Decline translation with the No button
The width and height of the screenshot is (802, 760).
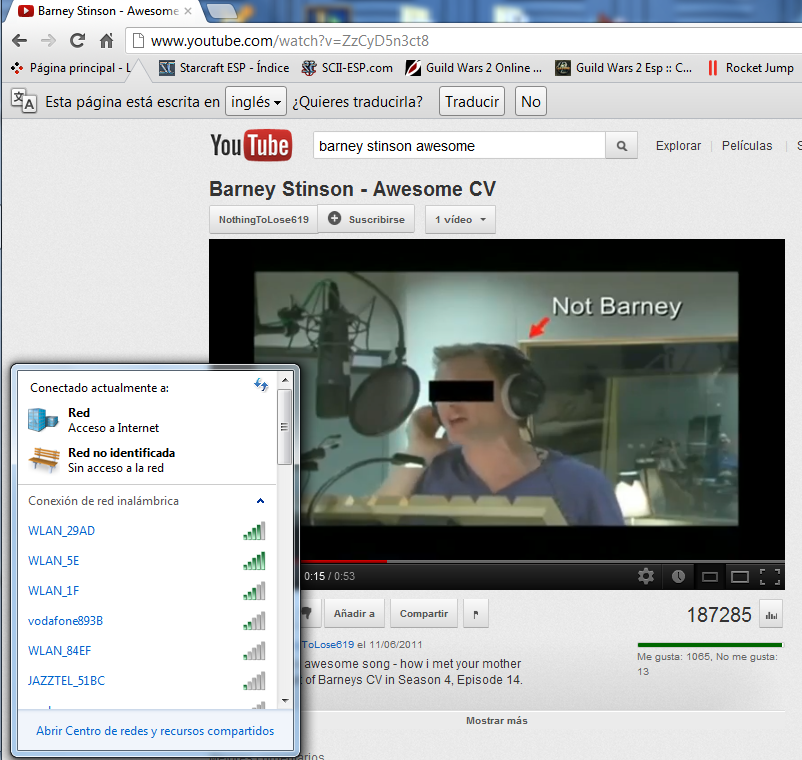[x=530, y=101]
